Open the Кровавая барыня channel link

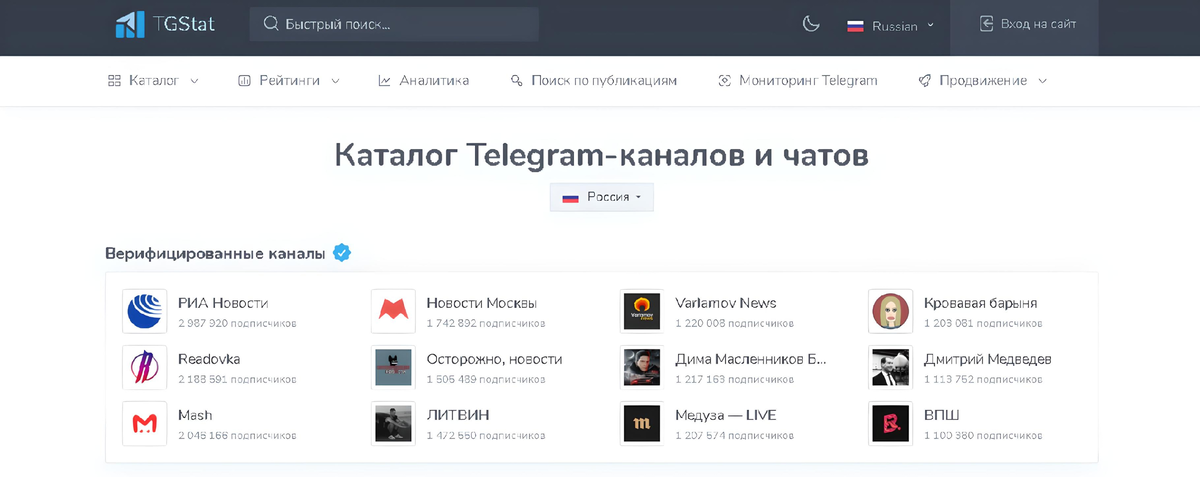click(981, 303)
